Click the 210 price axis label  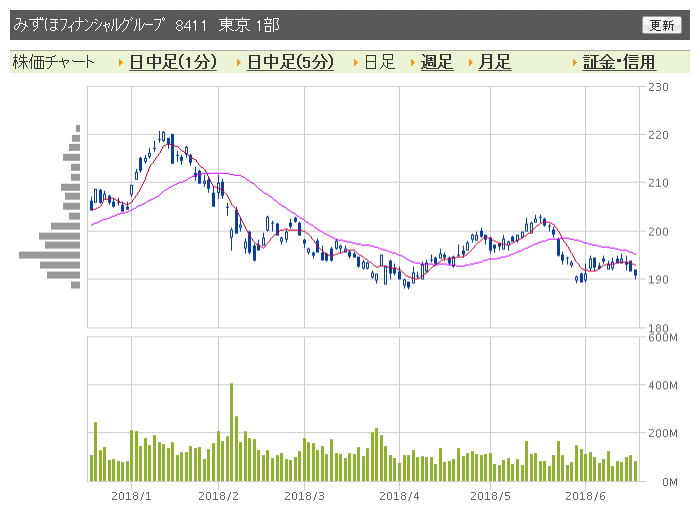tap(658, 183)
